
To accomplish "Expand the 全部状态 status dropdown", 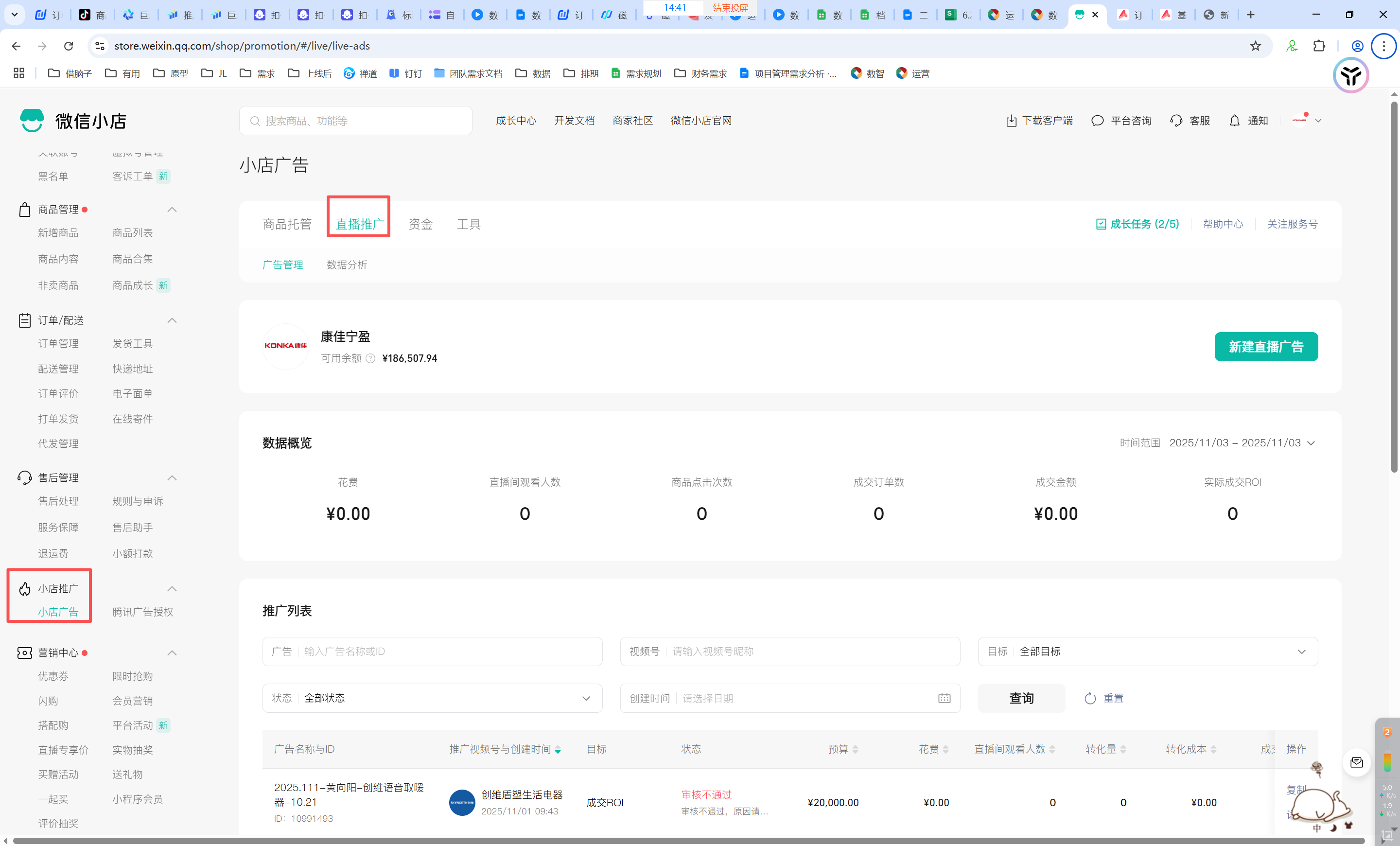I will [432, 698].
